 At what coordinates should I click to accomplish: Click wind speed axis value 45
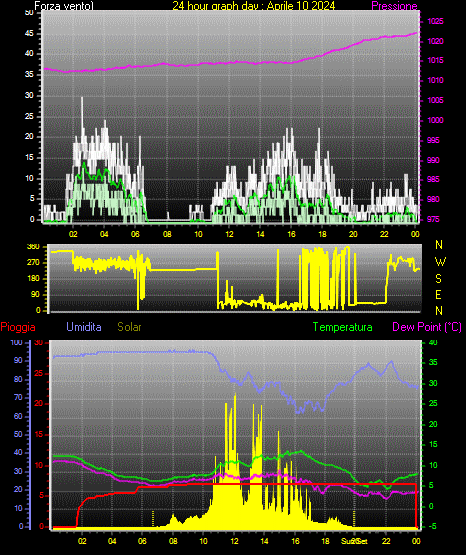(29, 34)
